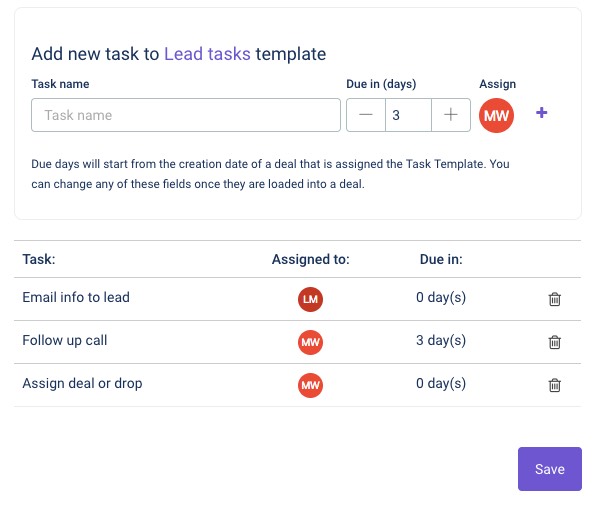The width and height of the screenshot is (596, 509).
Task: Click the Due in column header
Action: click(x=441, y=259)
